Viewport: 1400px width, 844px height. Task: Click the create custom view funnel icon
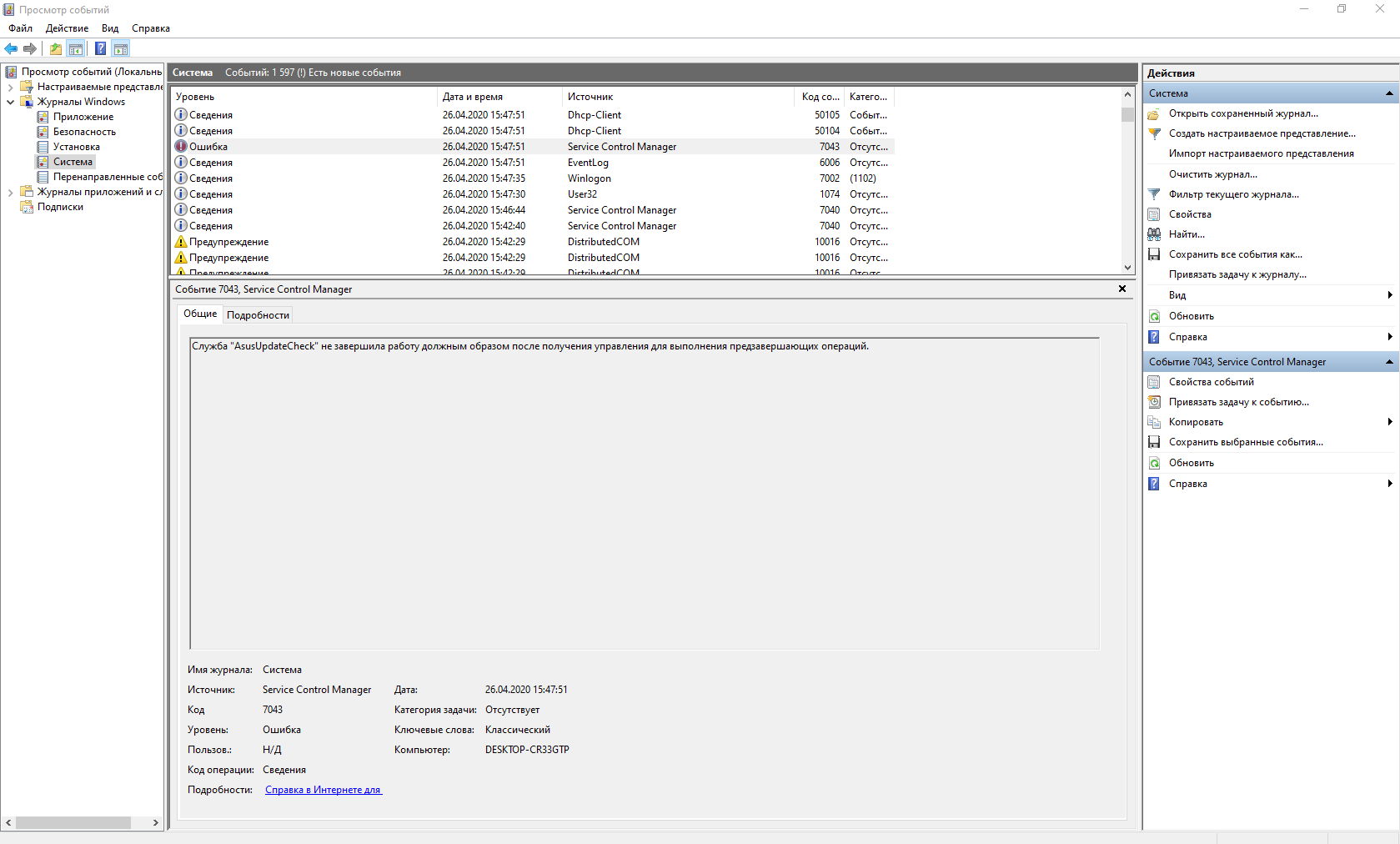pyautogui.click(x=1154, y=133)
